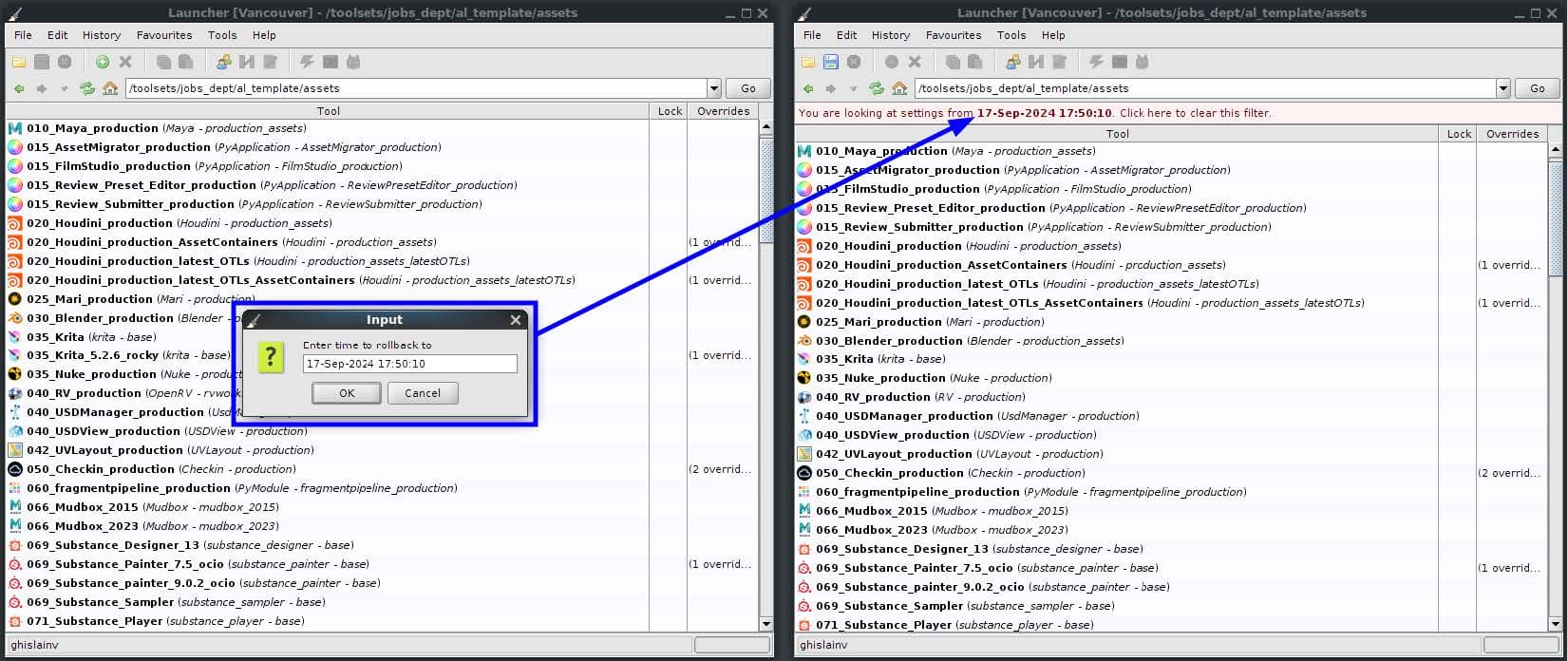Viewport: 1568px width, 661px height.
Task: Click the home icon in right window
Action: point(899,88)
